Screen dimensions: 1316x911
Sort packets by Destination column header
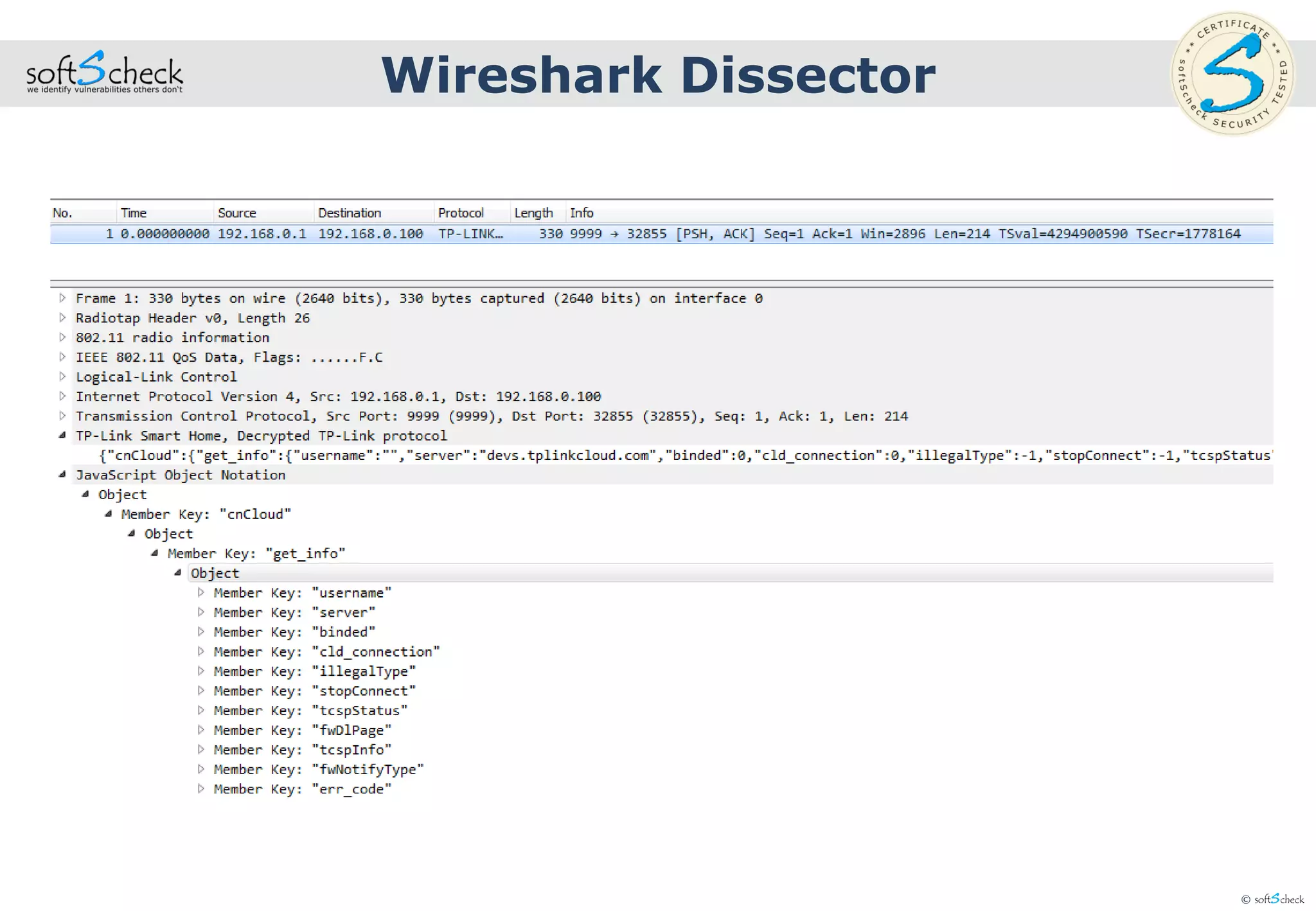tap(374, 213)
